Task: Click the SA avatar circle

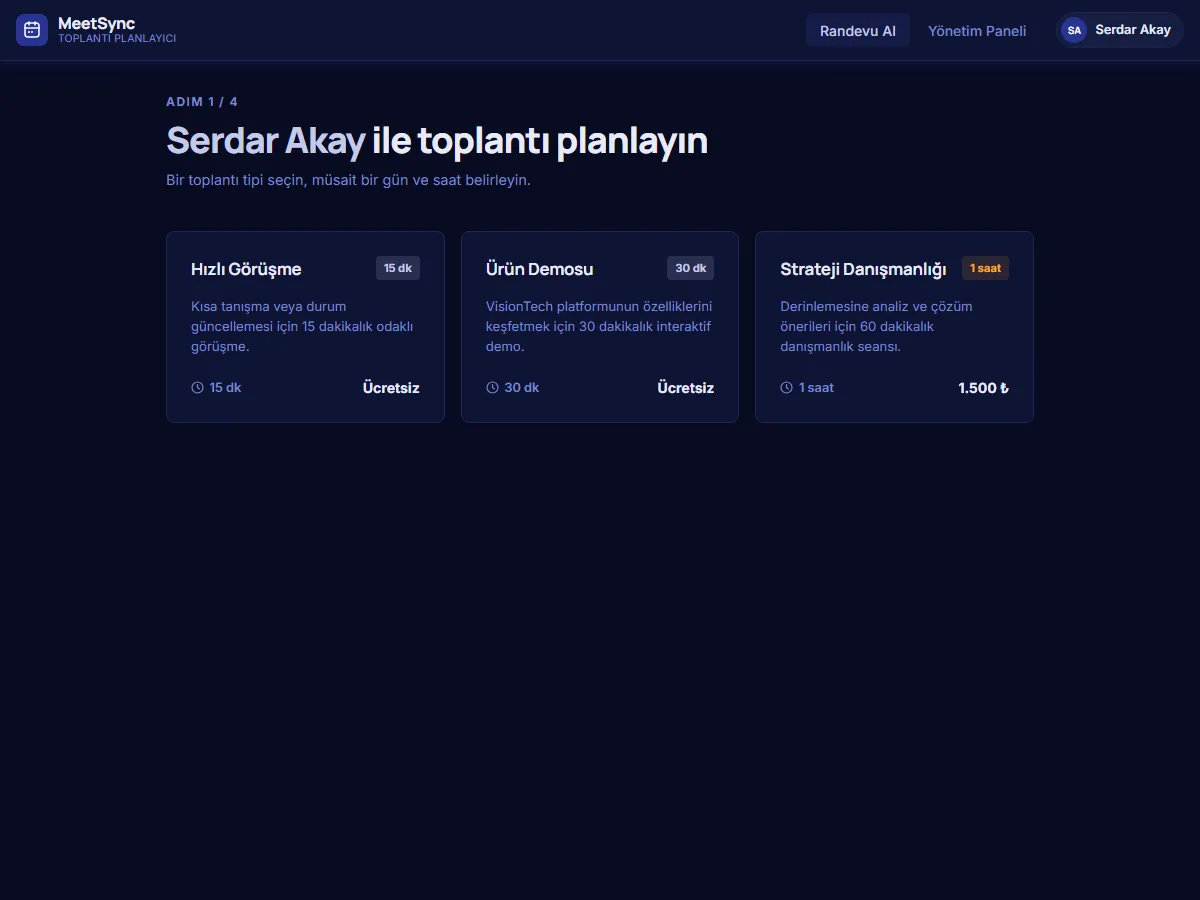Action: (x=1074, y=30)
